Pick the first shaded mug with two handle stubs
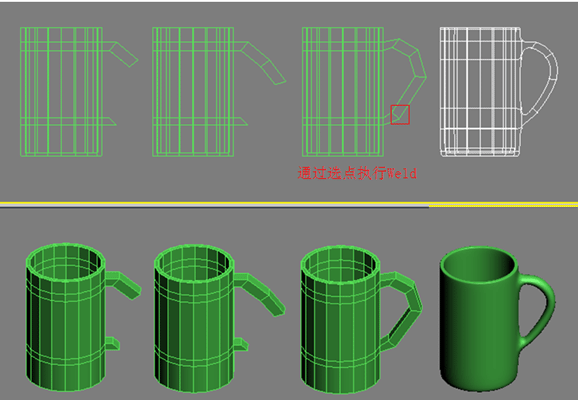Image resolution: width=578 pixels, height=400 pixels. tap(83, 317)
